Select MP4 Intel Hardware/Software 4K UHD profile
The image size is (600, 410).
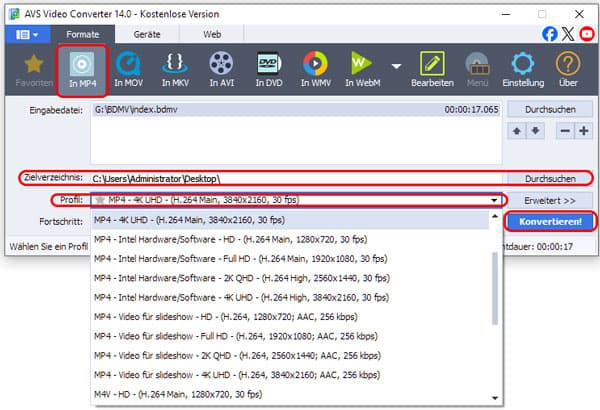290,297
